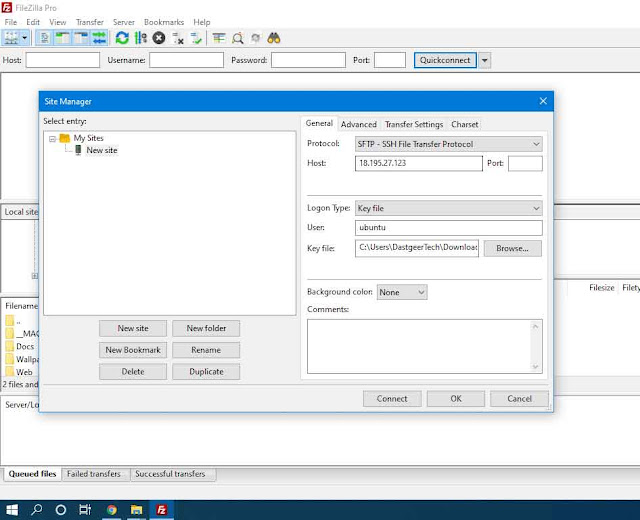Open the Protocol dropdown
Viewport: 640px width, 520px height.
click(449, 144)
